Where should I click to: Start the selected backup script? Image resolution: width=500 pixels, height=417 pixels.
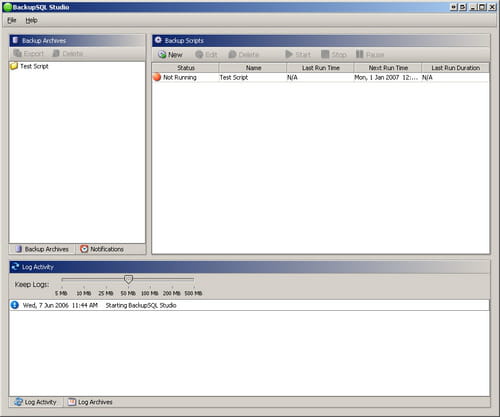click(298, 54)
